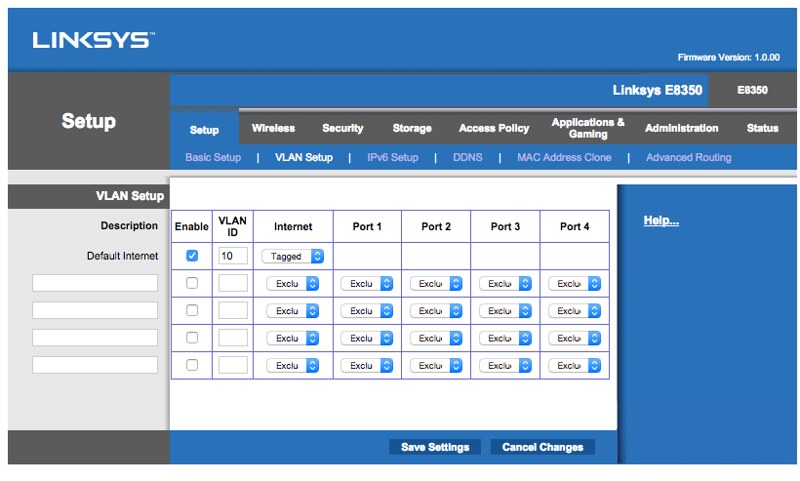Tick the last VLAN row enable checkbox

[x=192, y=365]
